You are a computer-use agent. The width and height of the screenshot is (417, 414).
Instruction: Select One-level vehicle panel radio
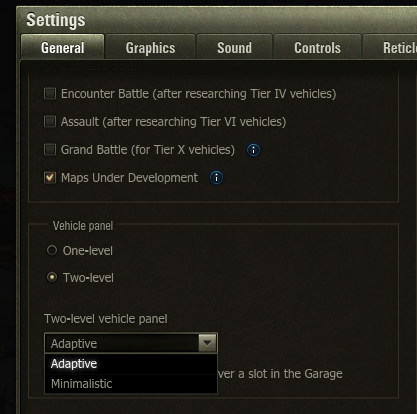coord(52,250)
